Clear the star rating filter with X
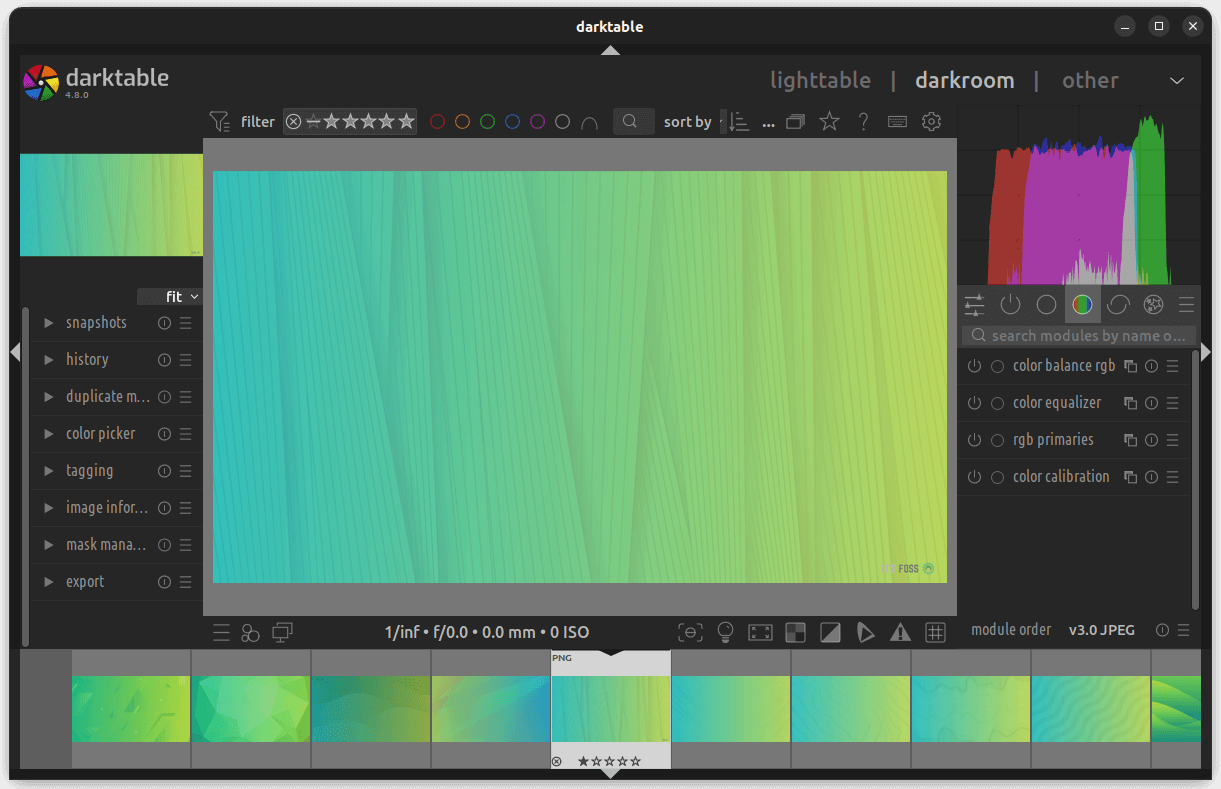This screenshot has width=1221, height=789. [x=293, y=121]
